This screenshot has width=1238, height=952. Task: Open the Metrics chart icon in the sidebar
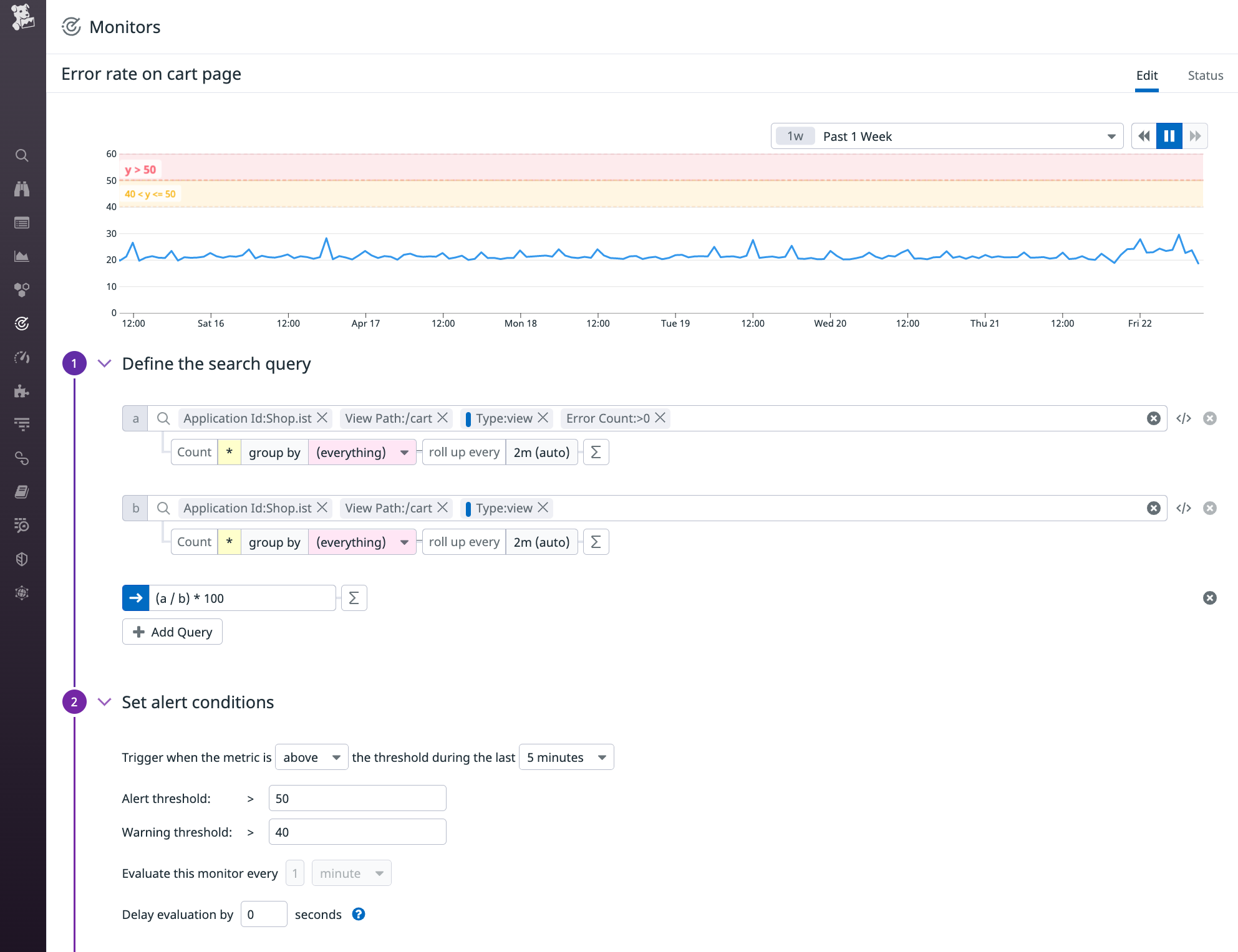22,256
